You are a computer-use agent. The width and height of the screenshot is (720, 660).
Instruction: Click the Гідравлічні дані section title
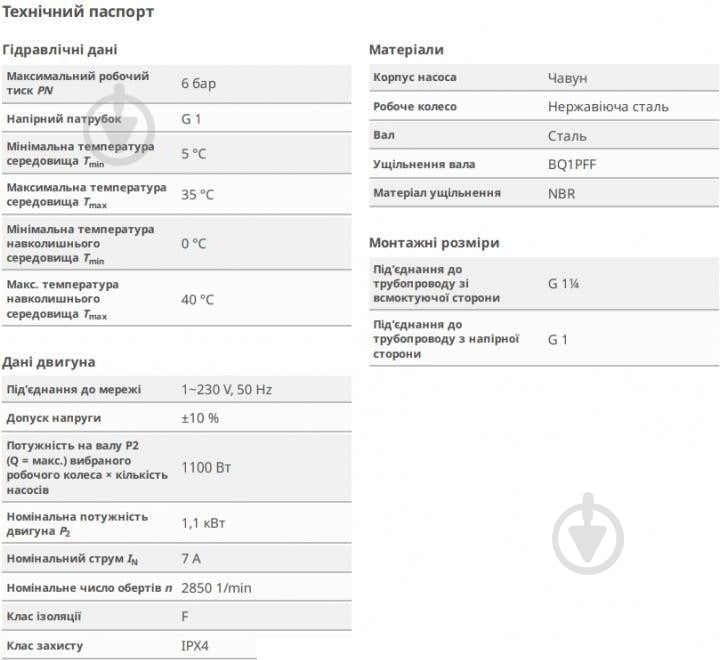60,50
